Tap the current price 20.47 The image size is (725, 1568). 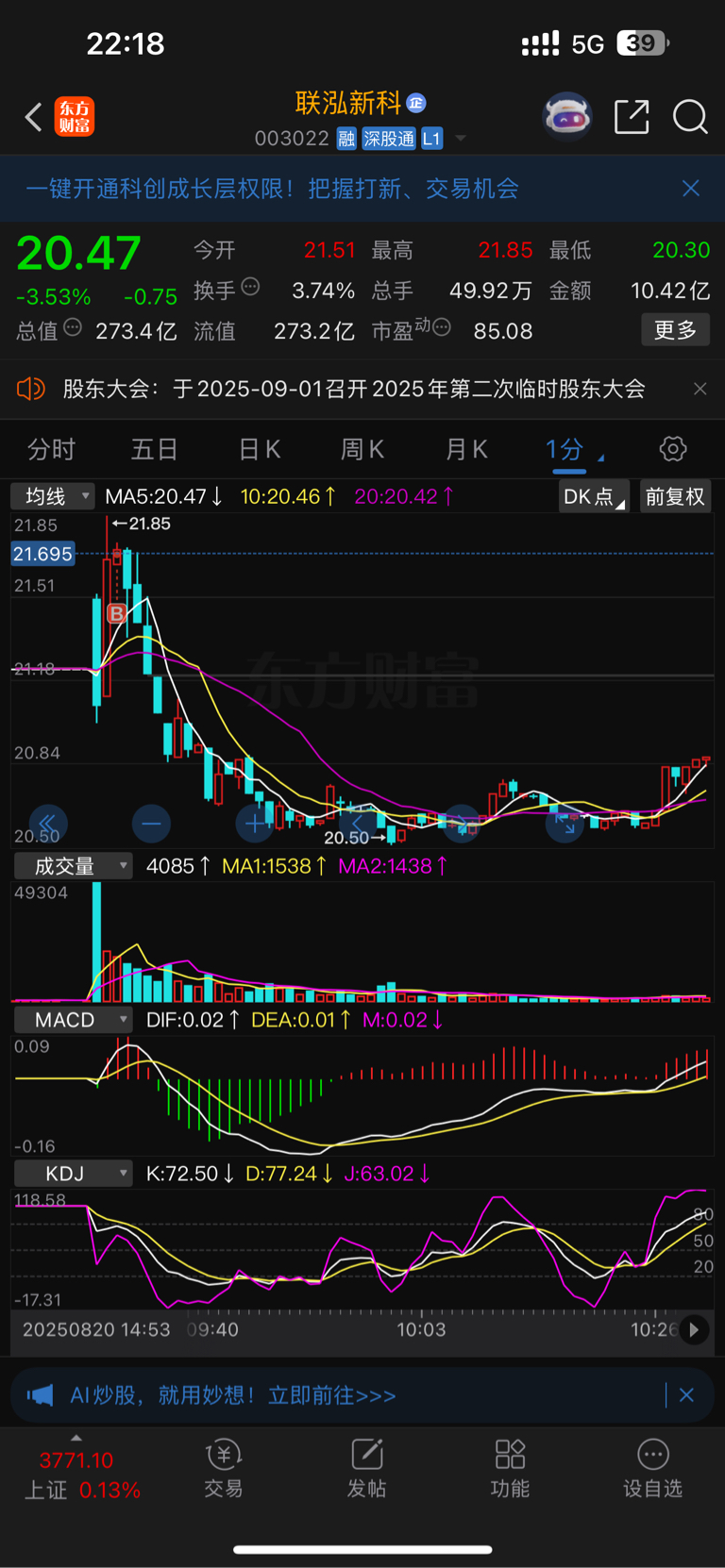[78, 254]
